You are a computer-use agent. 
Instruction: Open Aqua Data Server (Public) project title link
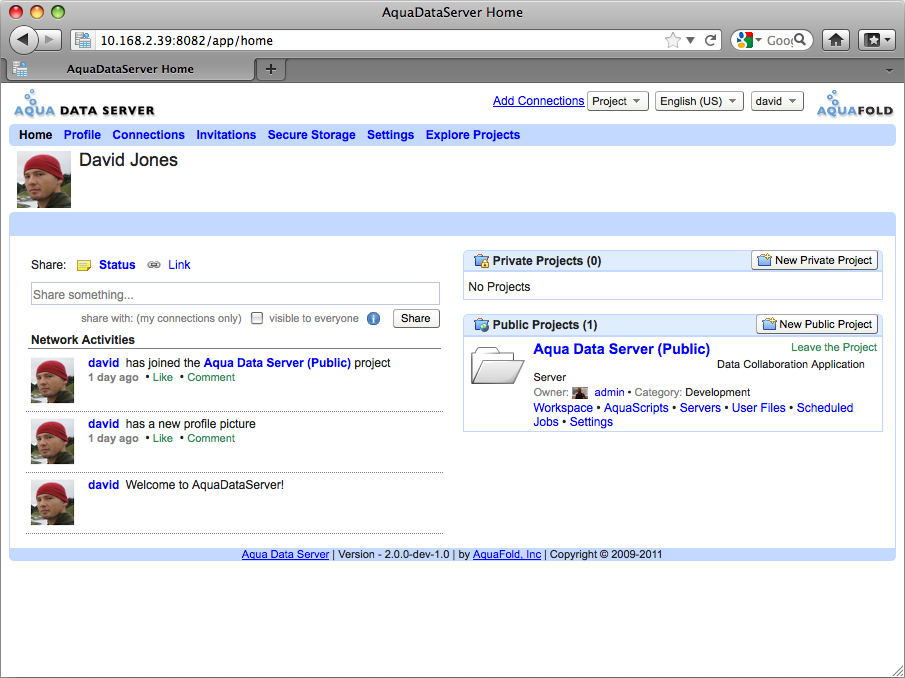click(622, 349)
